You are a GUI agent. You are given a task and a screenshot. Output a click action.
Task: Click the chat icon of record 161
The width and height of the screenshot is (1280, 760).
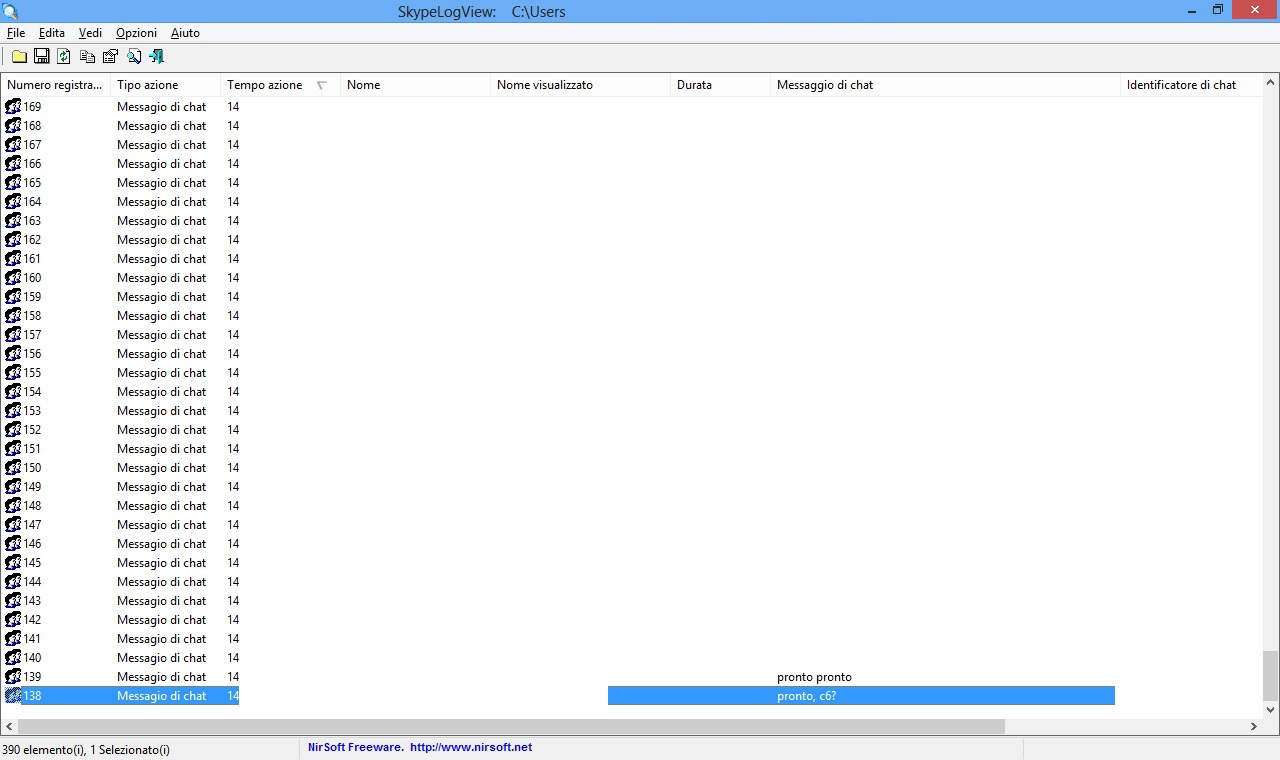click(13, 258)
